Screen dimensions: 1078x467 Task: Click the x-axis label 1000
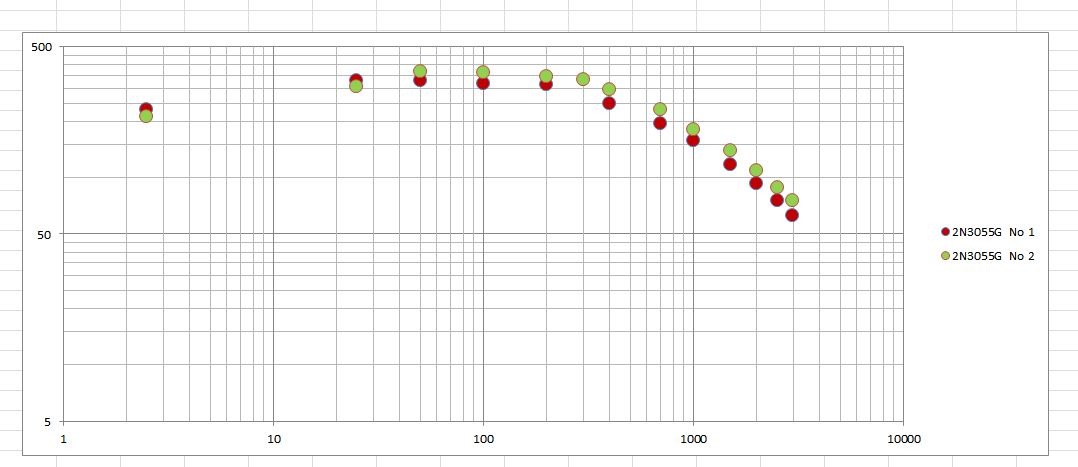tap(693, 439)
